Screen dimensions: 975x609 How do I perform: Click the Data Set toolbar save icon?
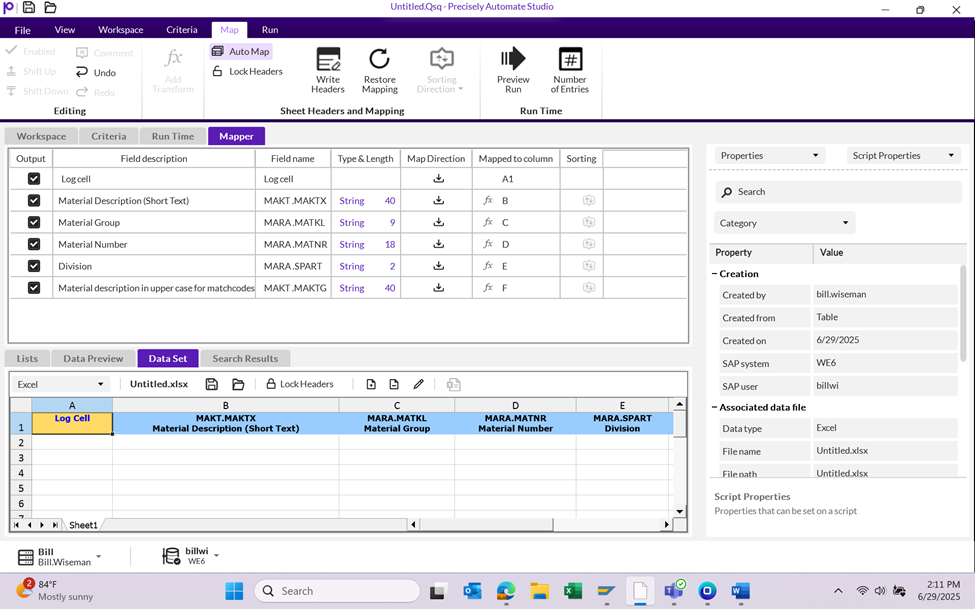point(211,384)
